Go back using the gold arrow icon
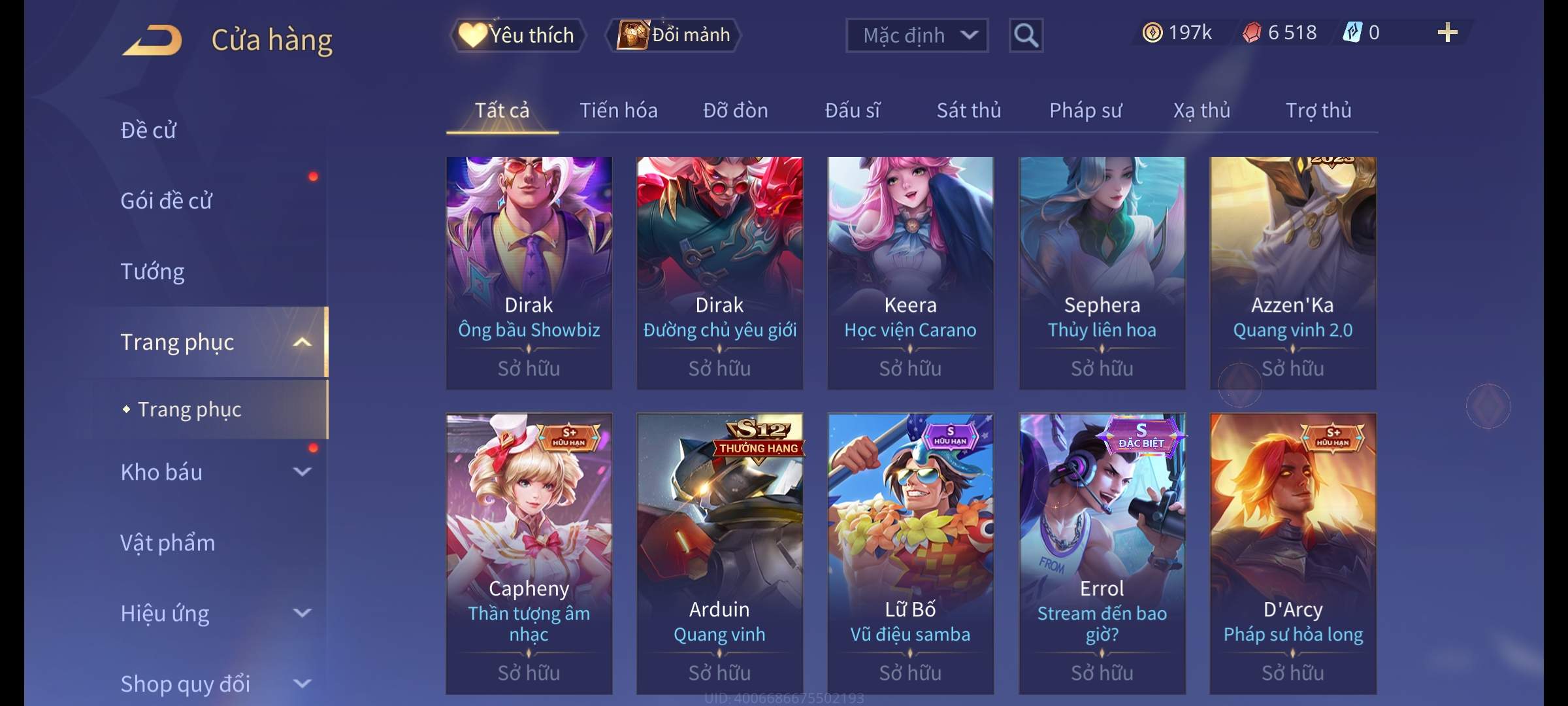The height and width of the screenshot is (706, 1568). 152,40
